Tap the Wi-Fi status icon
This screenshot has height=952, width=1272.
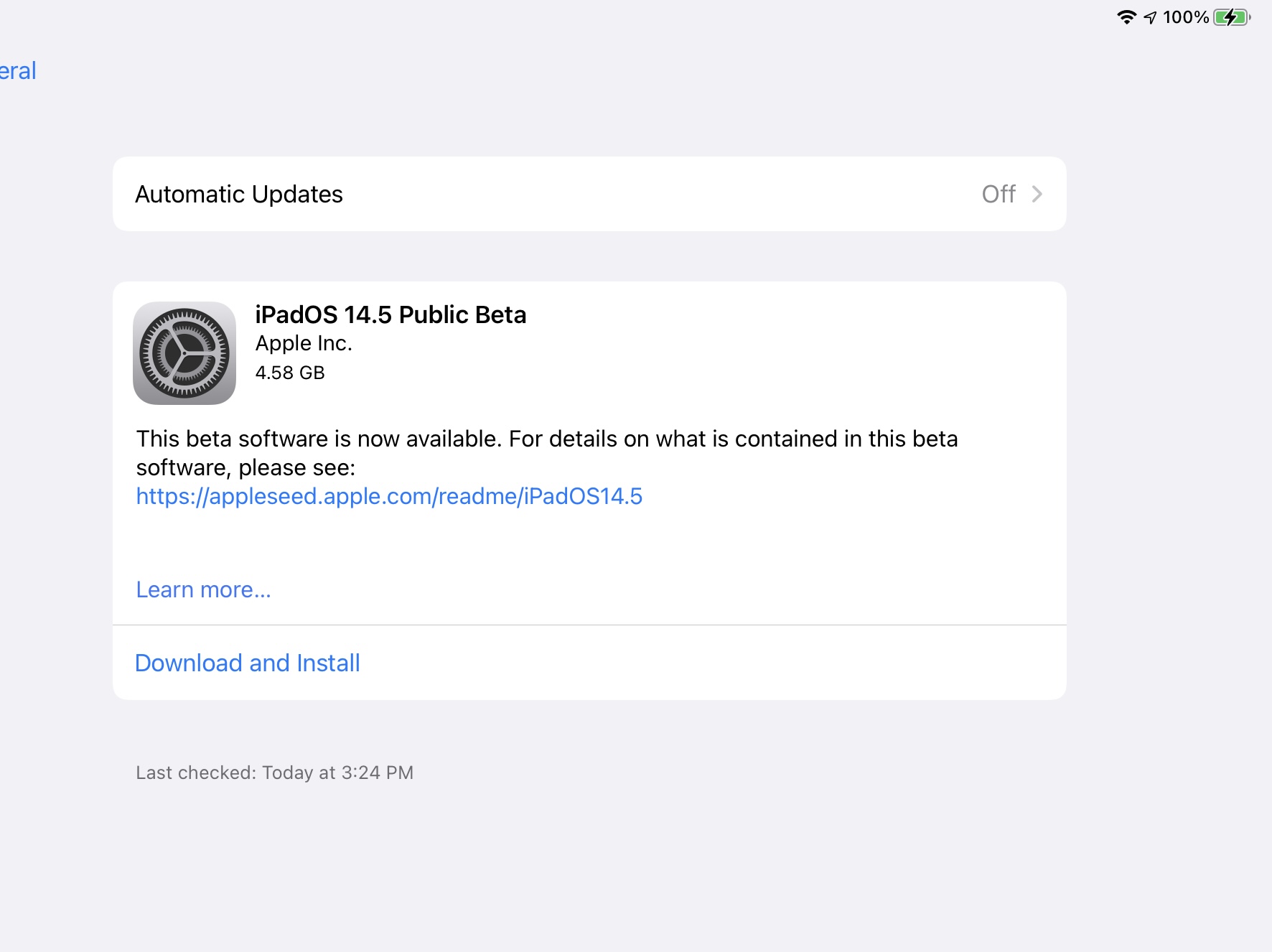[1126, 17]
